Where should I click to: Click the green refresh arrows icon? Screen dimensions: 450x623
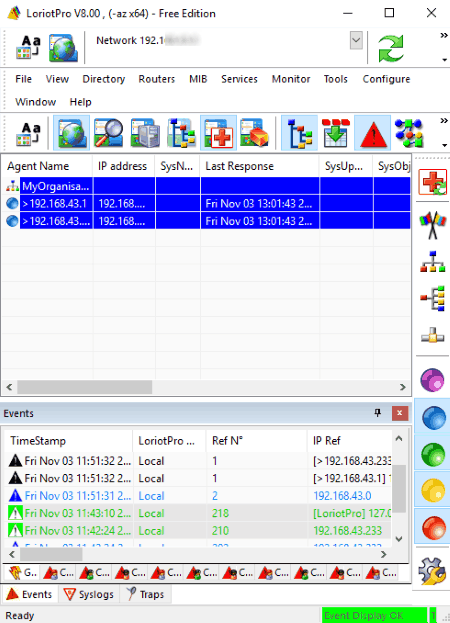(390, 48)
